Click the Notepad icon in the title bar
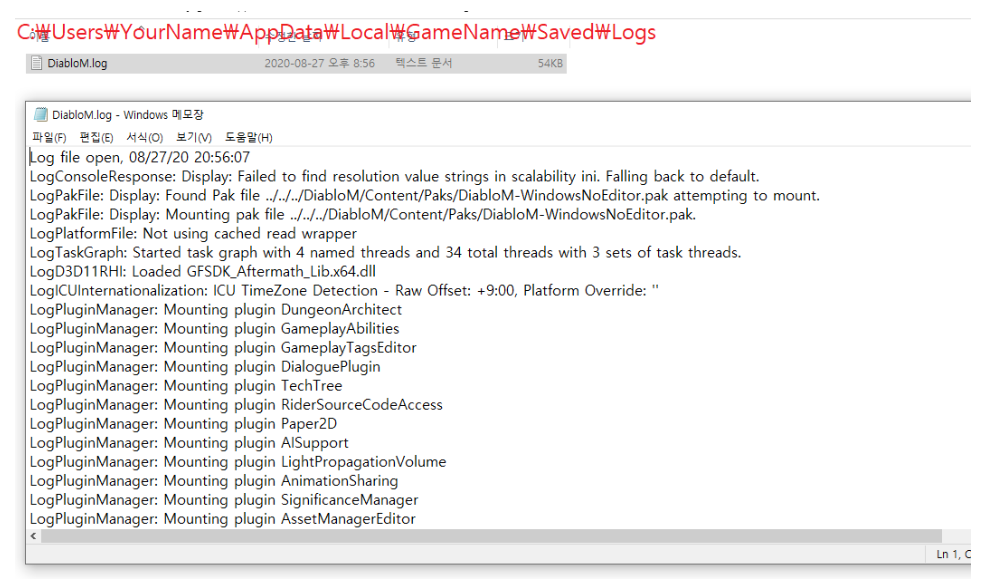 click(40, 114)
